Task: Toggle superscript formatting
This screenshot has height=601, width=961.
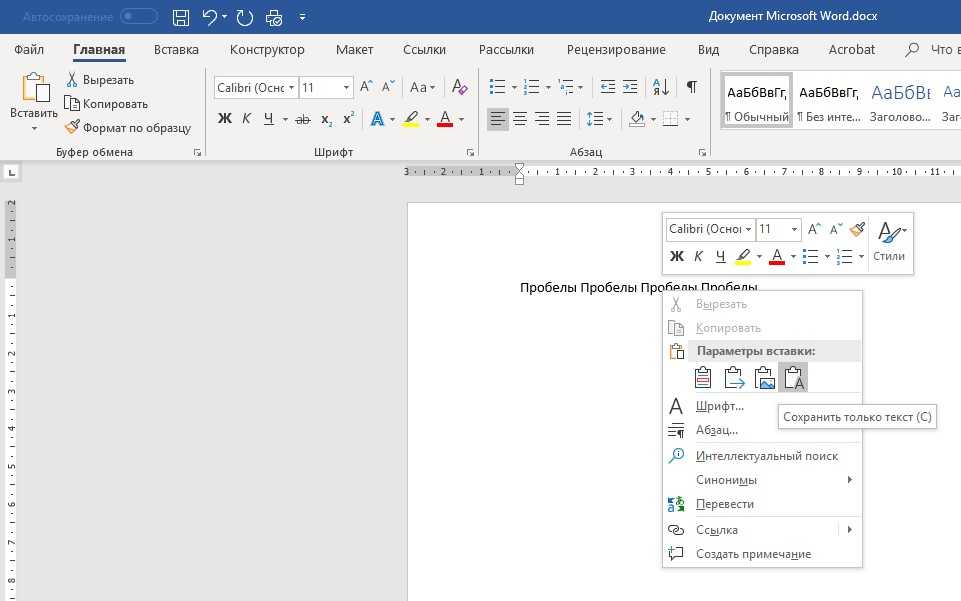Action: pos(349,118)
